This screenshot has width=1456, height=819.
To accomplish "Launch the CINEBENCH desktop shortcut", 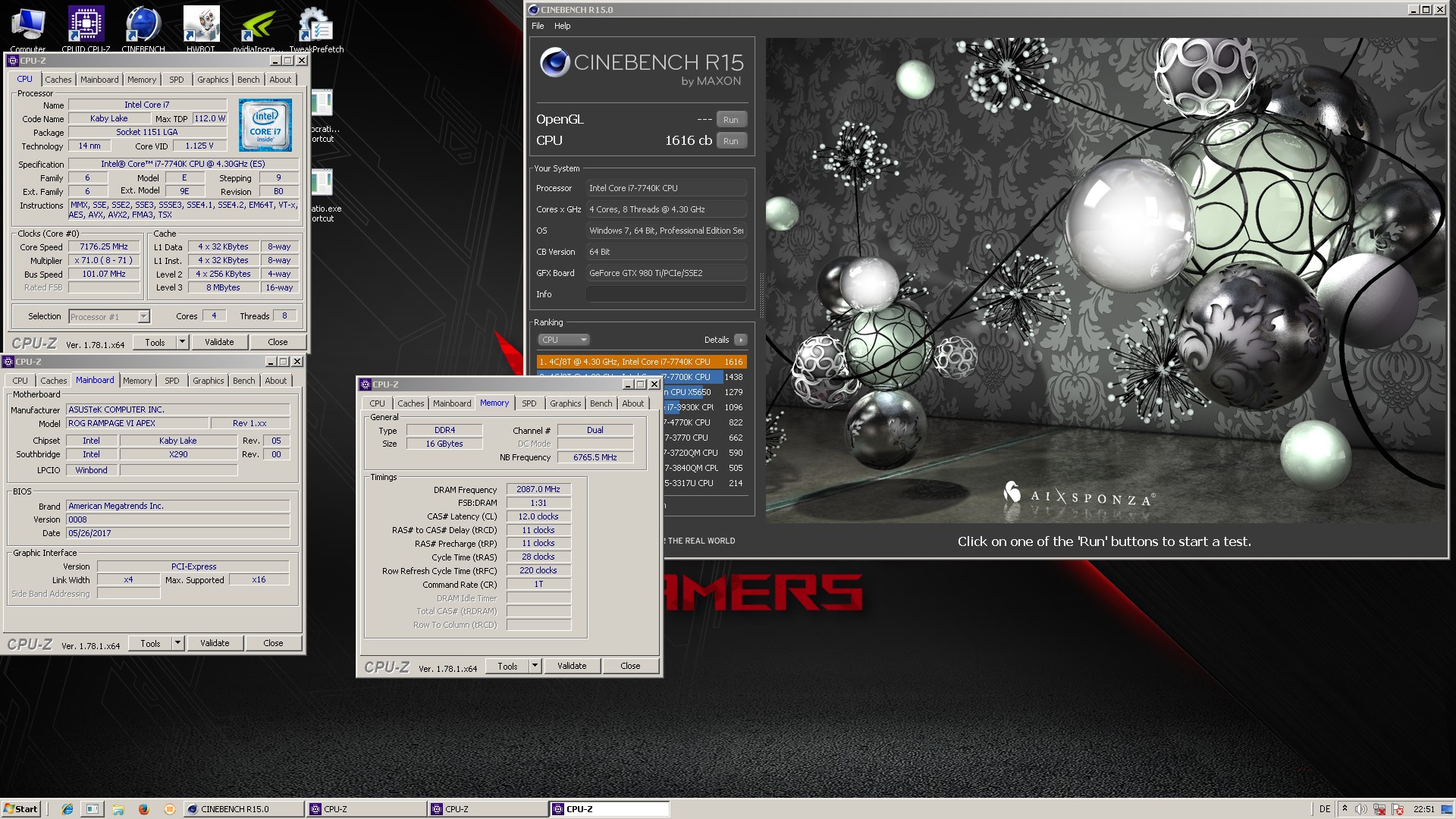I will 143,28.
